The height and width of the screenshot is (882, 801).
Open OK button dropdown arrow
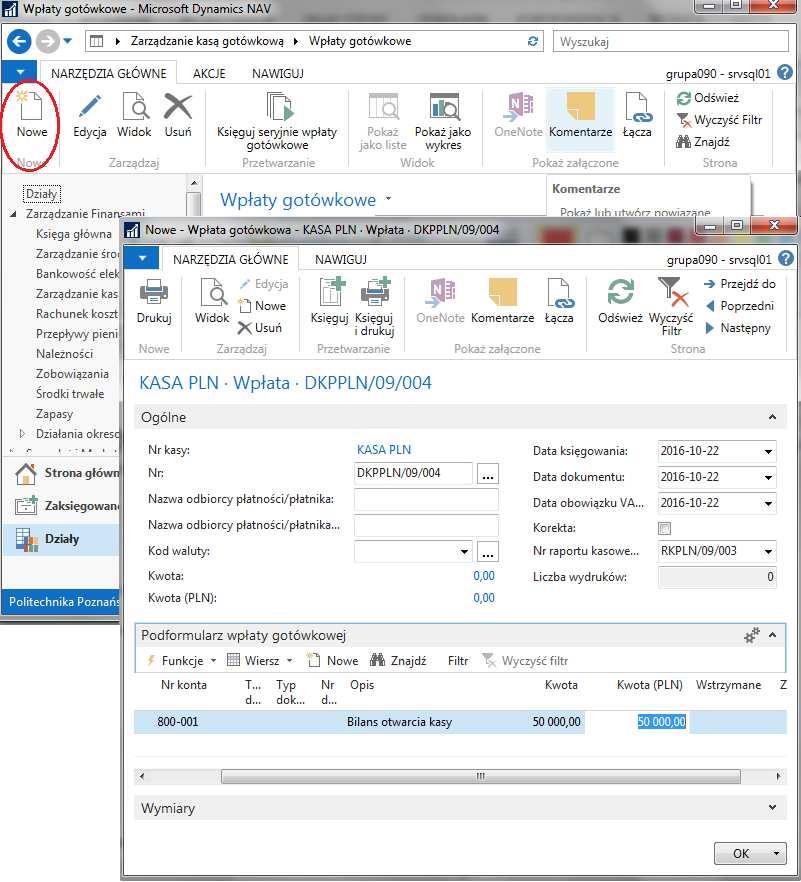(776, 853)
